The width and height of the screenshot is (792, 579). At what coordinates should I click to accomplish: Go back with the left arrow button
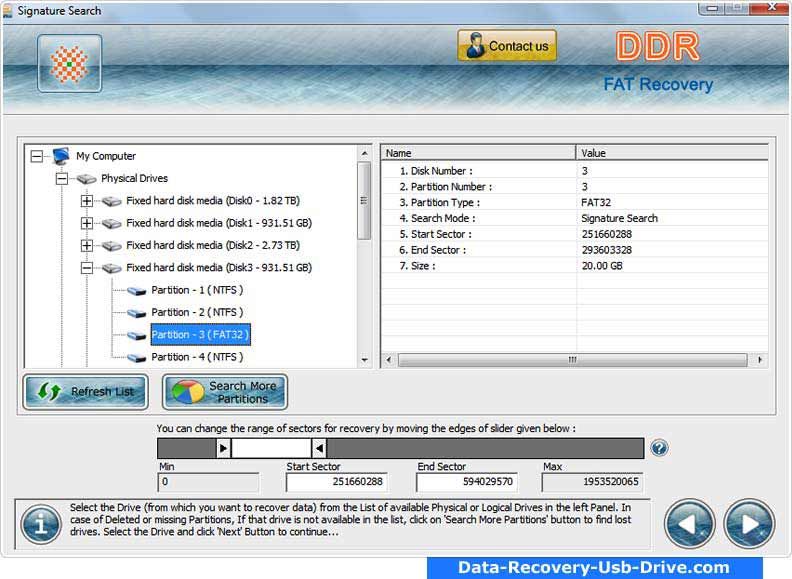click(689, 523)
